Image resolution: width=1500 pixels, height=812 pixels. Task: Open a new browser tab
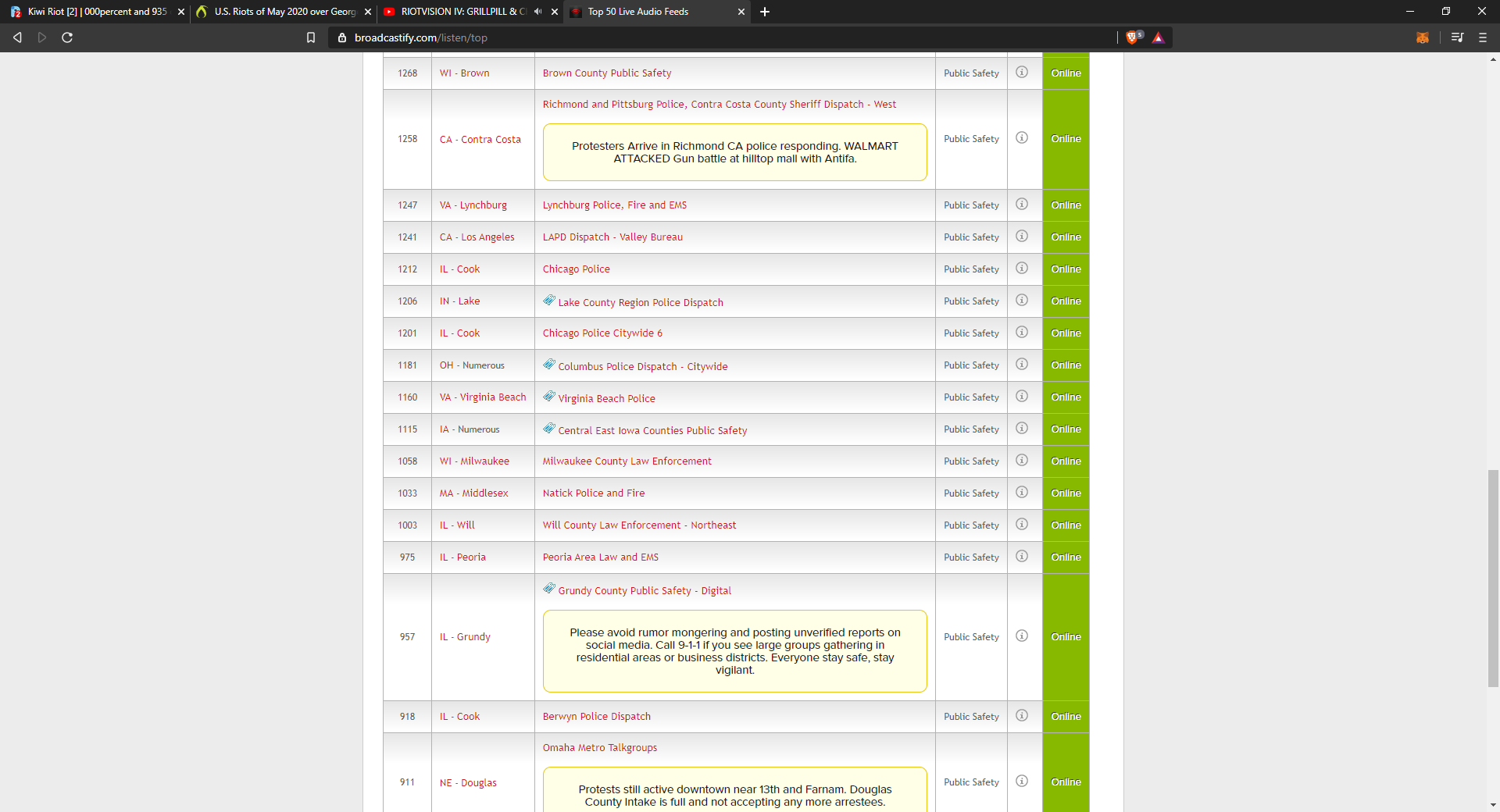coord(765,12)
